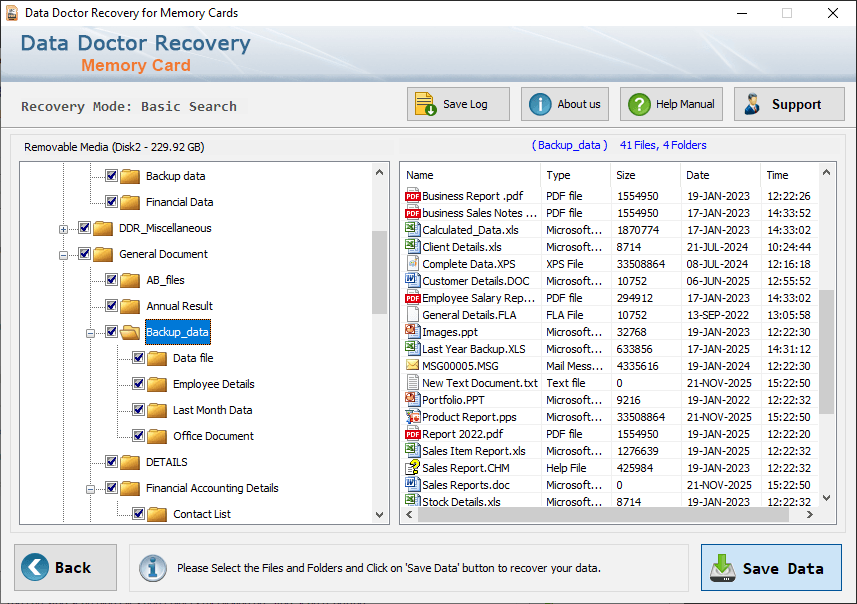
Task: Toggle the DDR_Miscellaneous checkbox
Action: click(x=84, y=227)
